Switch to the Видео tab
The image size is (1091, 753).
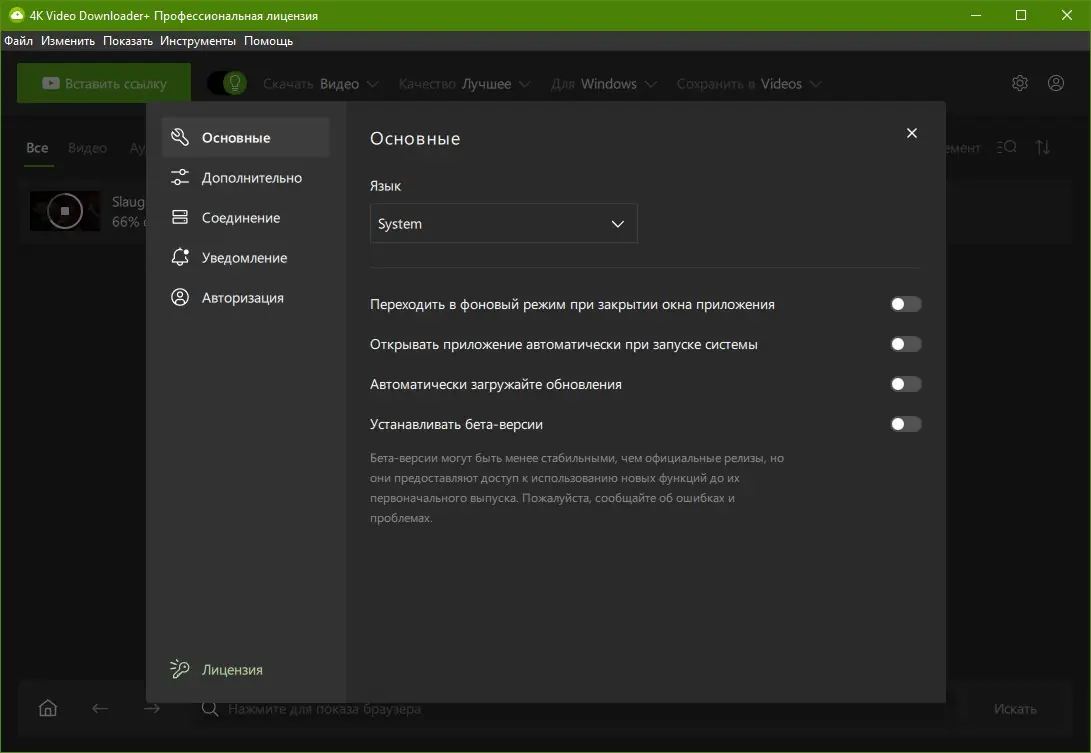click(88, 148)
